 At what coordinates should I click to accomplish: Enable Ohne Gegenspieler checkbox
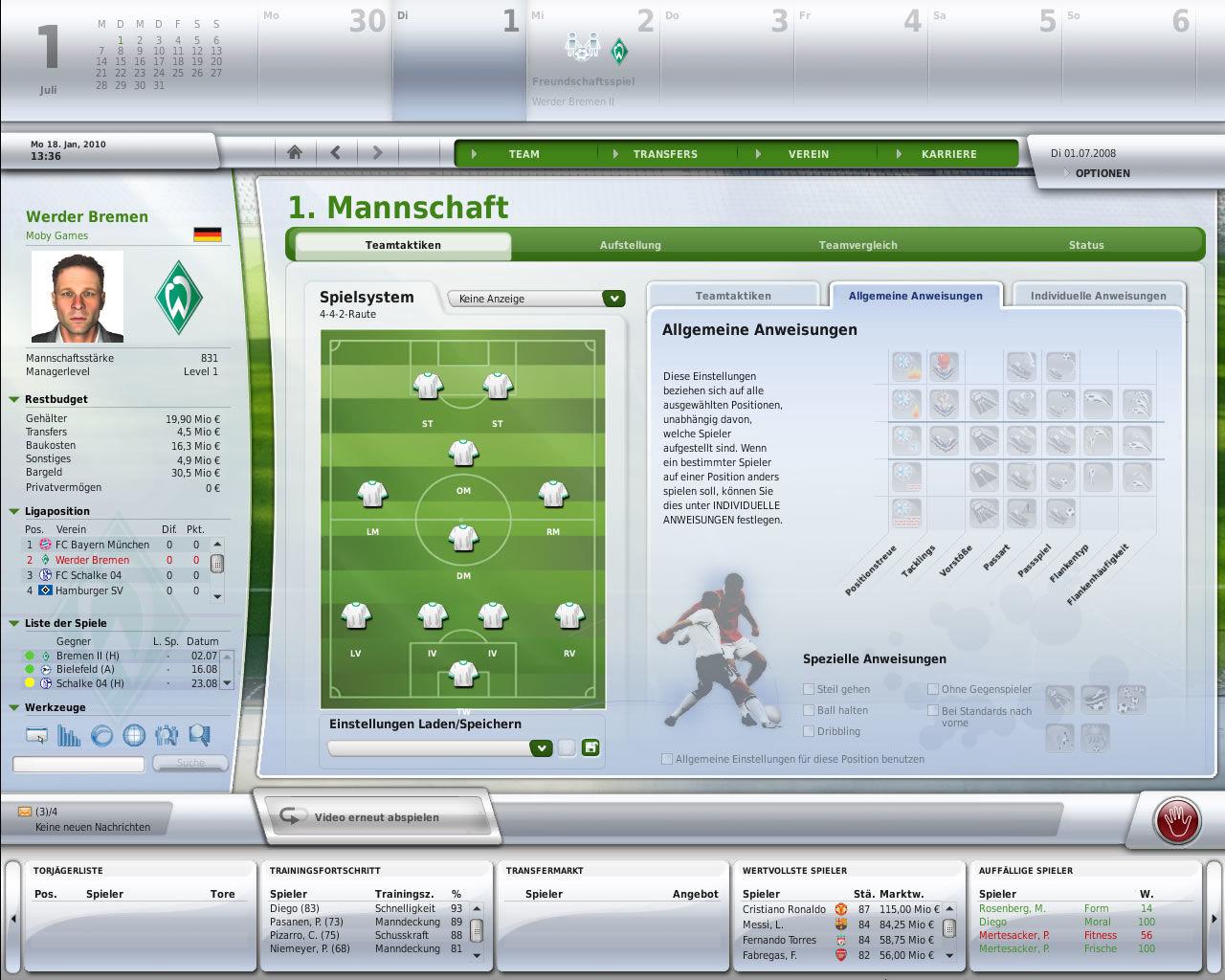pos(933,689)
